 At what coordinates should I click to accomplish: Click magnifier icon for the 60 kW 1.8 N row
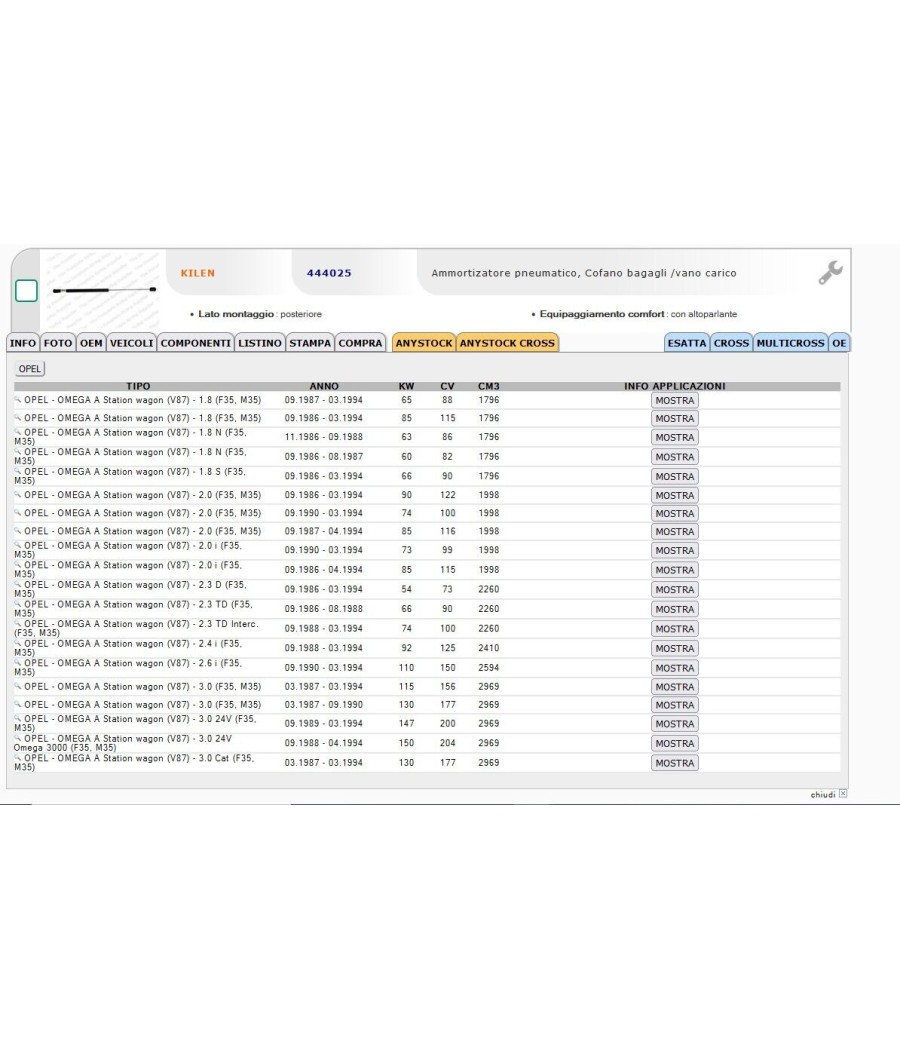click(18, 452)
